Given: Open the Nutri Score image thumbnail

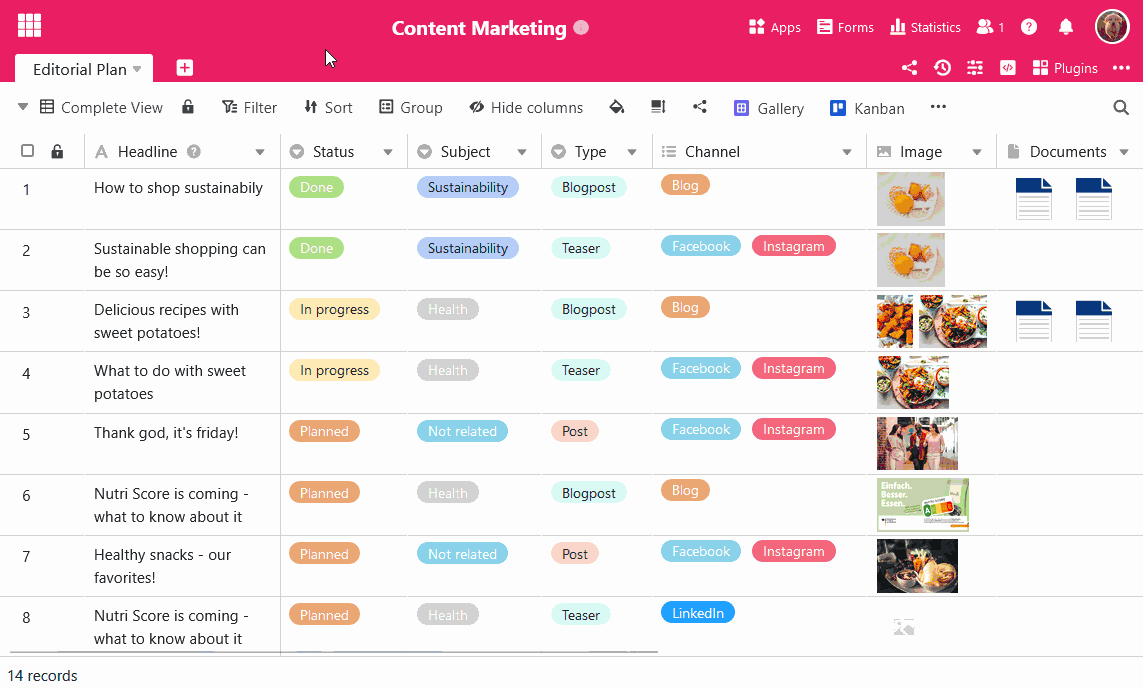Looking at the screenshot, I should (922, 504).
